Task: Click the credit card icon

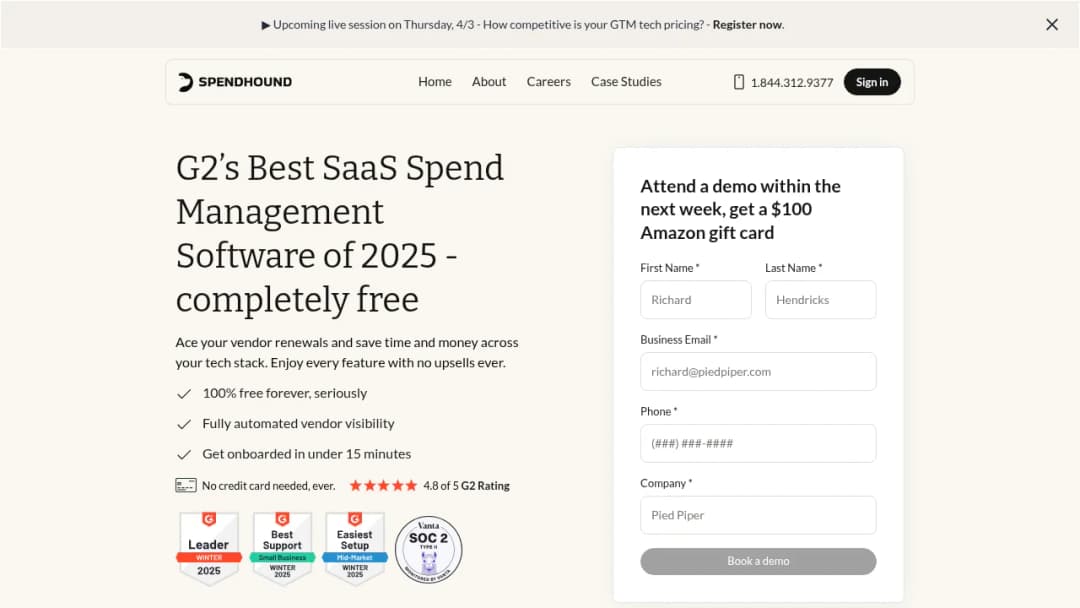Action: click(x=185, y=485)
